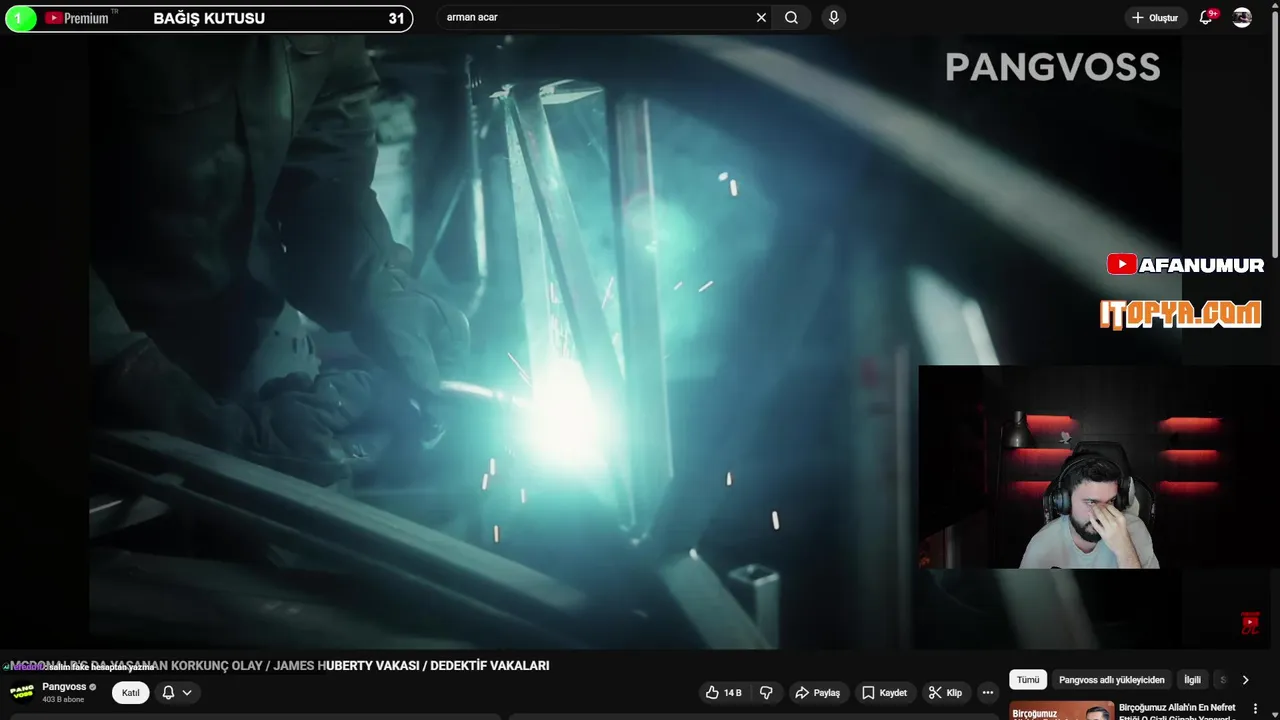Viewport: 1280px width, 720px height.
Task: Open the Oluştur create button
Action: 1155,18
